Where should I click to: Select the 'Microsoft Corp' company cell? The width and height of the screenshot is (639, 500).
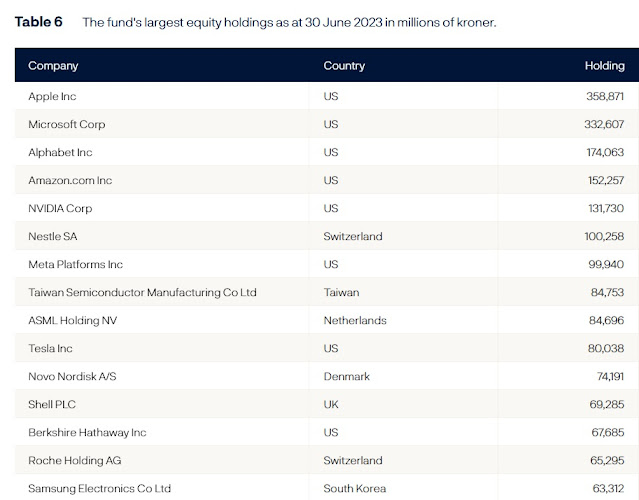(66, 124)
